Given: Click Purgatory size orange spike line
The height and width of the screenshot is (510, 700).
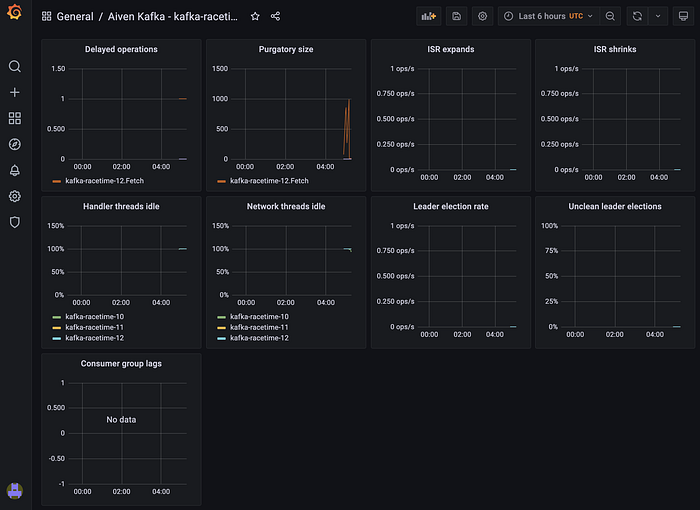Looking at the screenshot, I should click(x=347, y=129).
